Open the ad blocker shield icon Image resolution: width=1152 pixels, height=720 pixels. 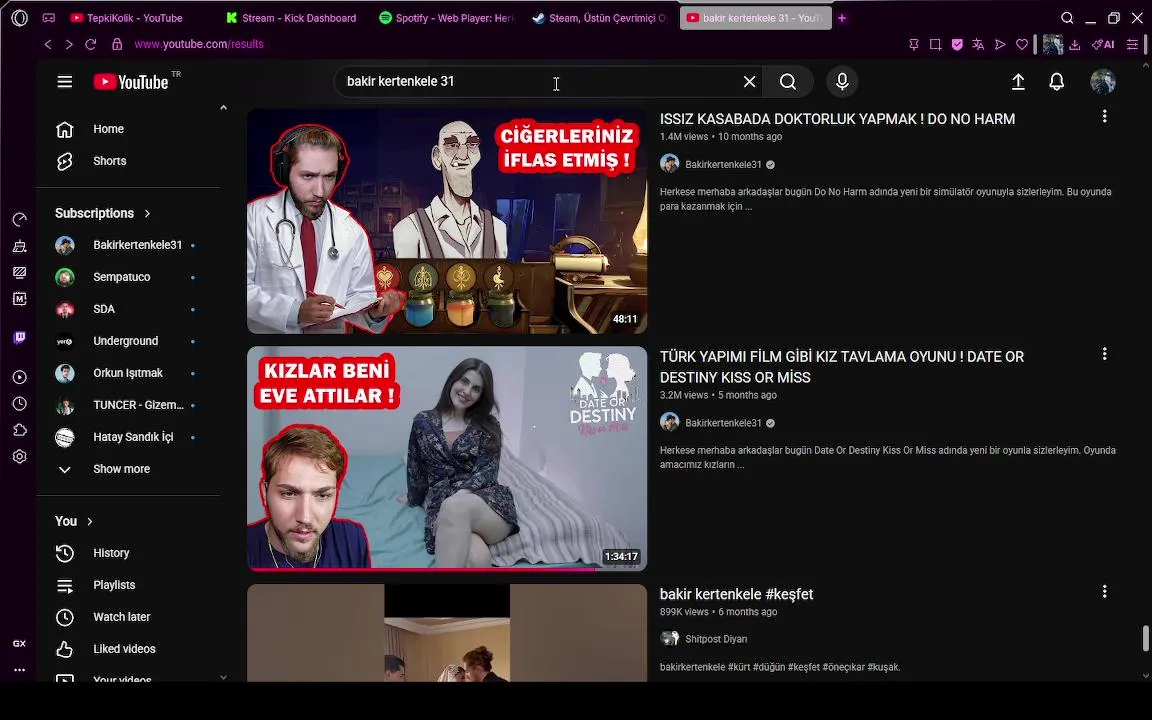pos(957,45)
